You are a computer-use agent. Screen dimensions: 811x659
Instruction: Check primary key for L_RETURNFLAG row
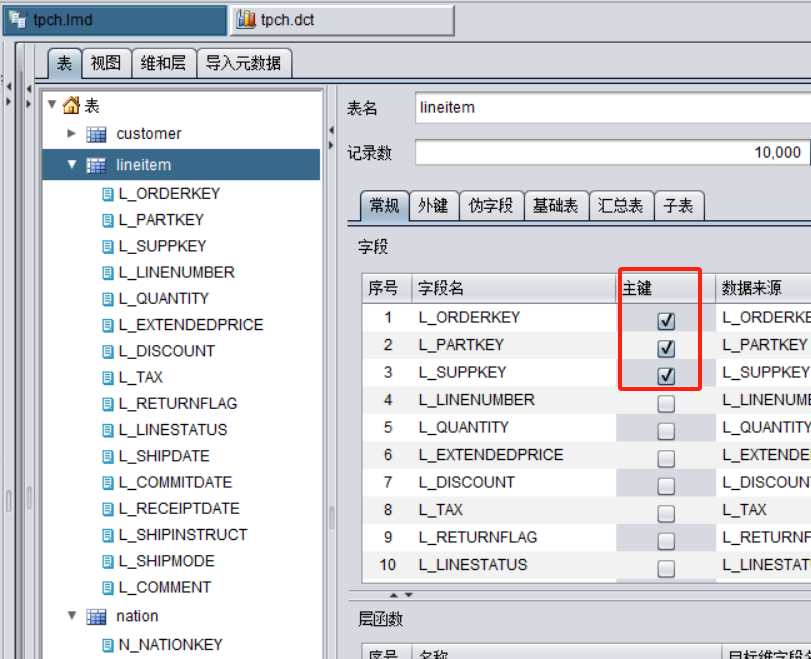(x=666, y=541)
